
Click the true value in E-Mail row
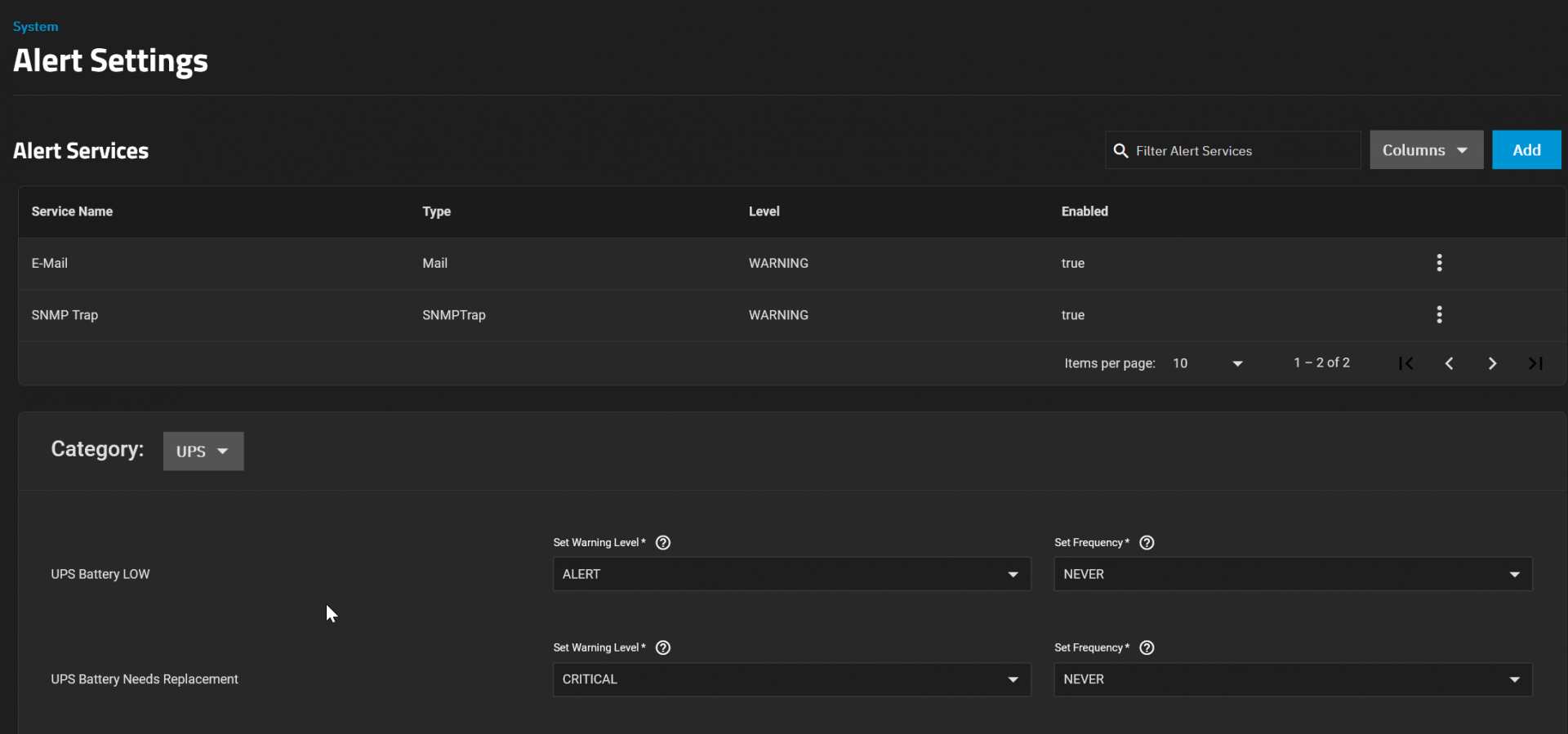pyautogui.click(x=1072, y=263)
